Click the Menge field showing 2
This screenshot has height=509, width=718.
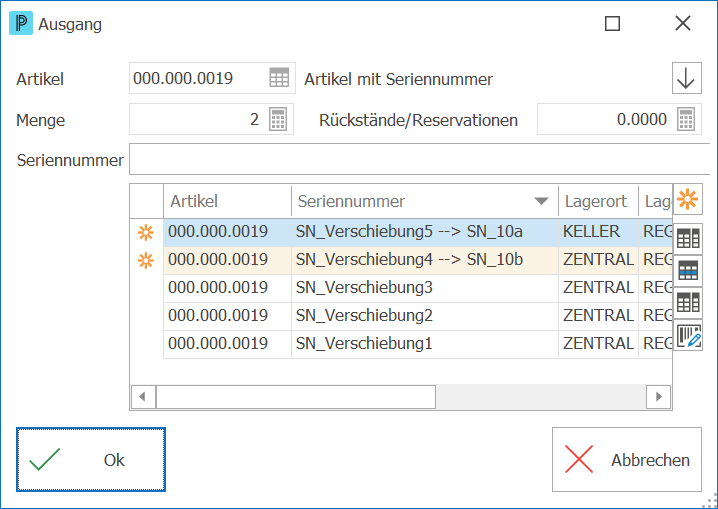pyautogui.click(x=211, y=119)
